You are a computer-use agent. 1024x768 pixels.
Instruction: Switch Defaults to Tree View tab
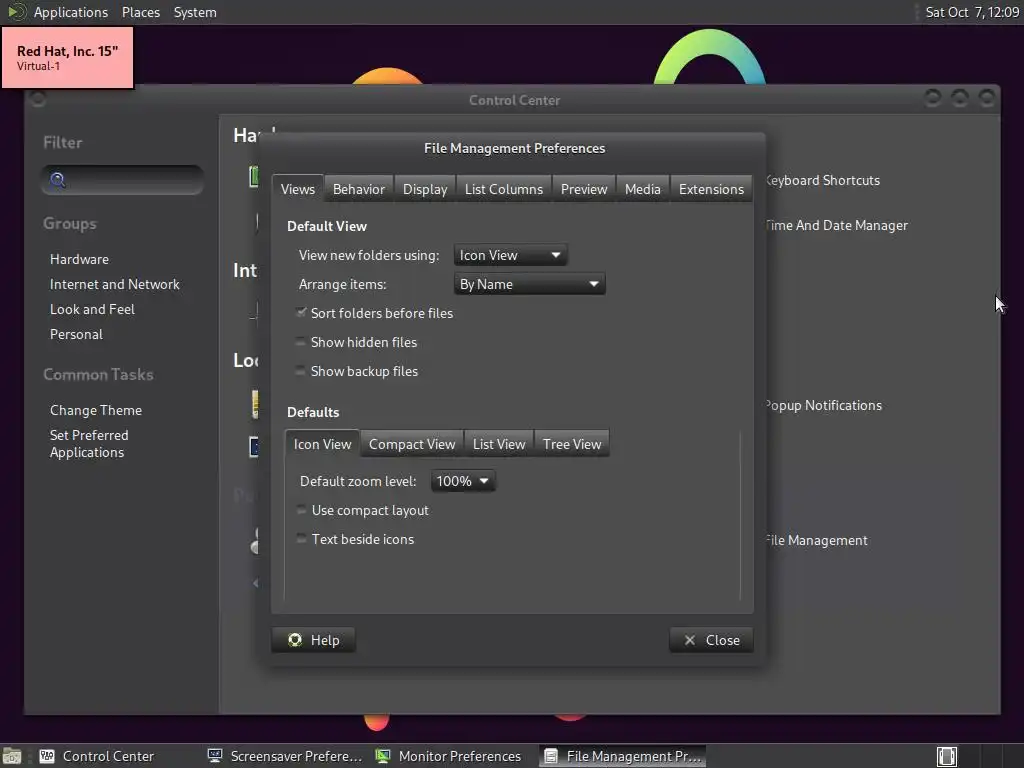[x=572, y=444]
